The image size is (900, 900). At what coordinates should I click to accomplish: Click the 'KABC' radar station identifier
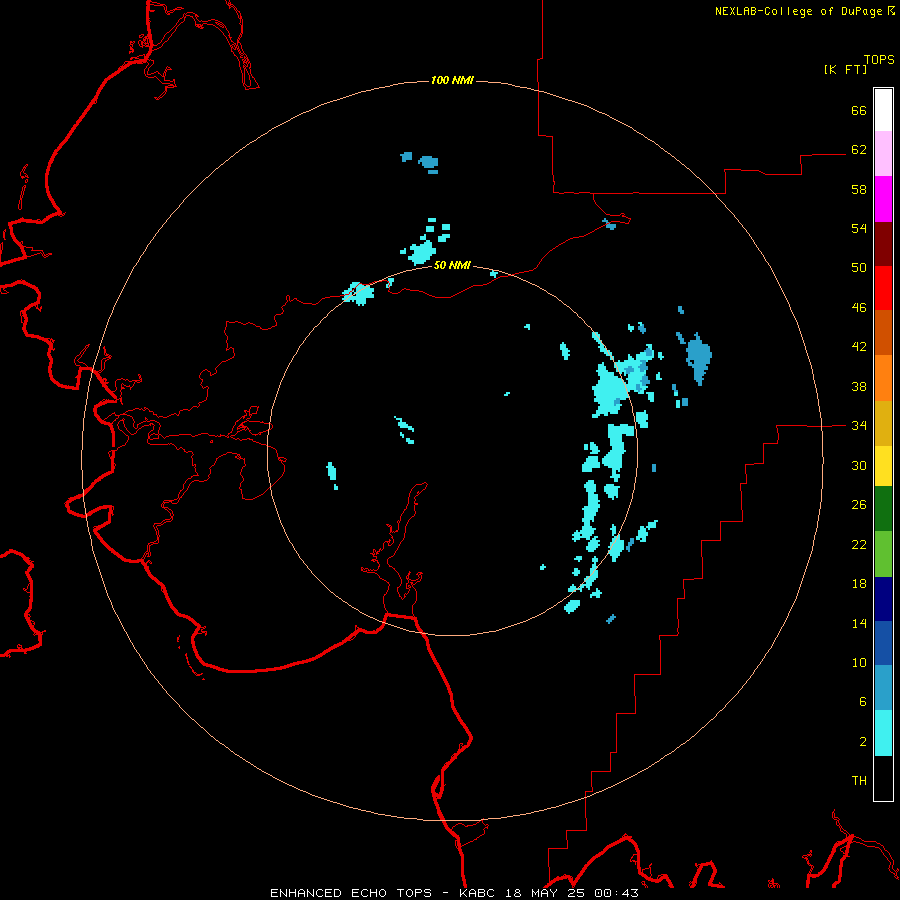tap(478, 893)
